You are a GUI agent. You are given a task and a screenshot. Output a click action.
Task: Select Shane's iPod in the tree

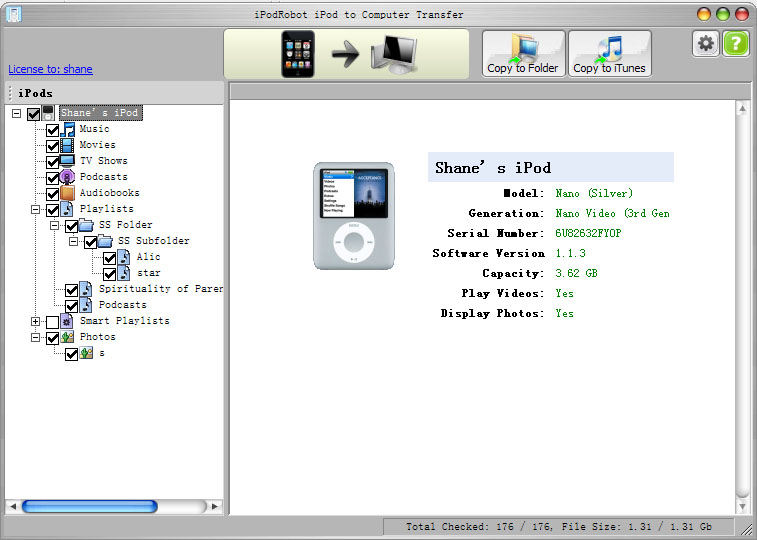(100, 113)
